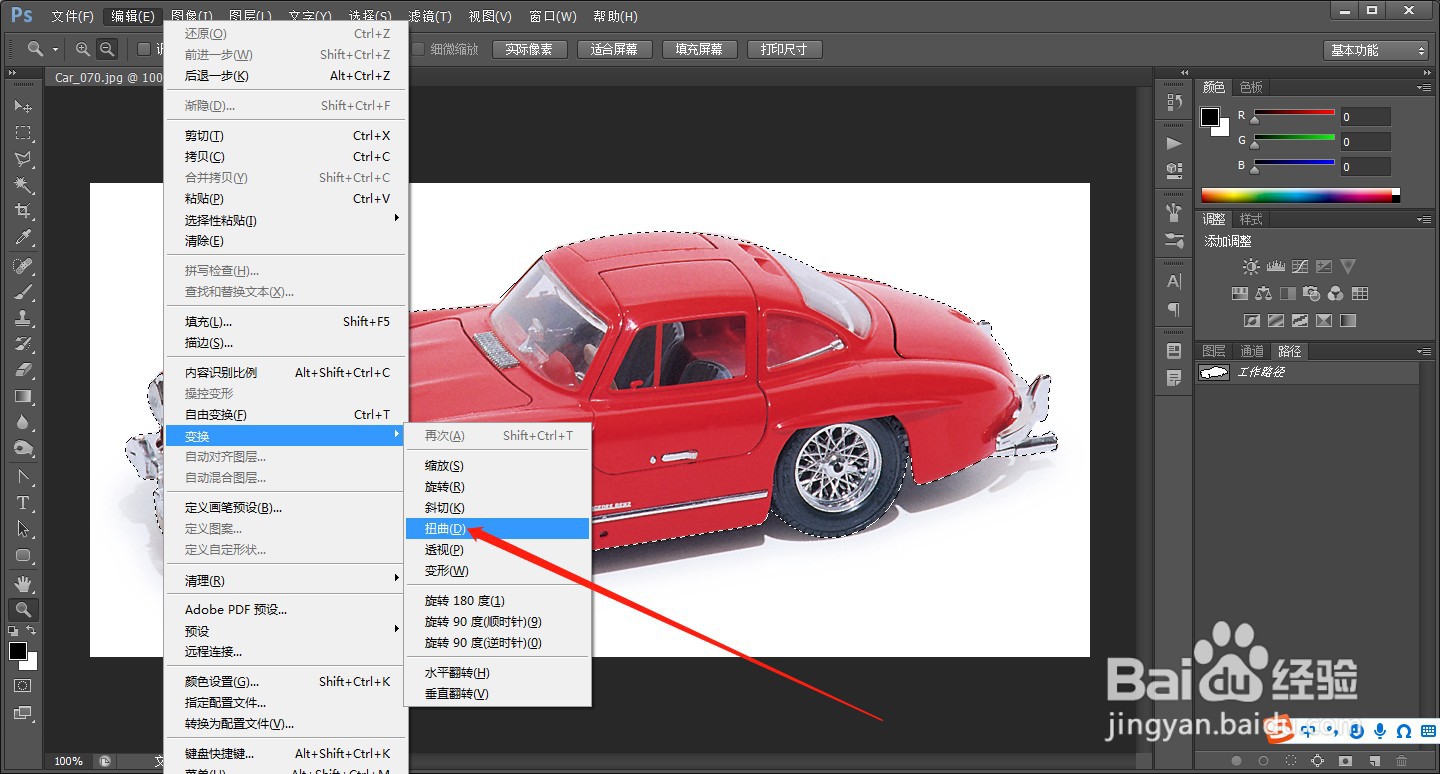Switch to the Swatches (色板) tab

coord(1251,87)
